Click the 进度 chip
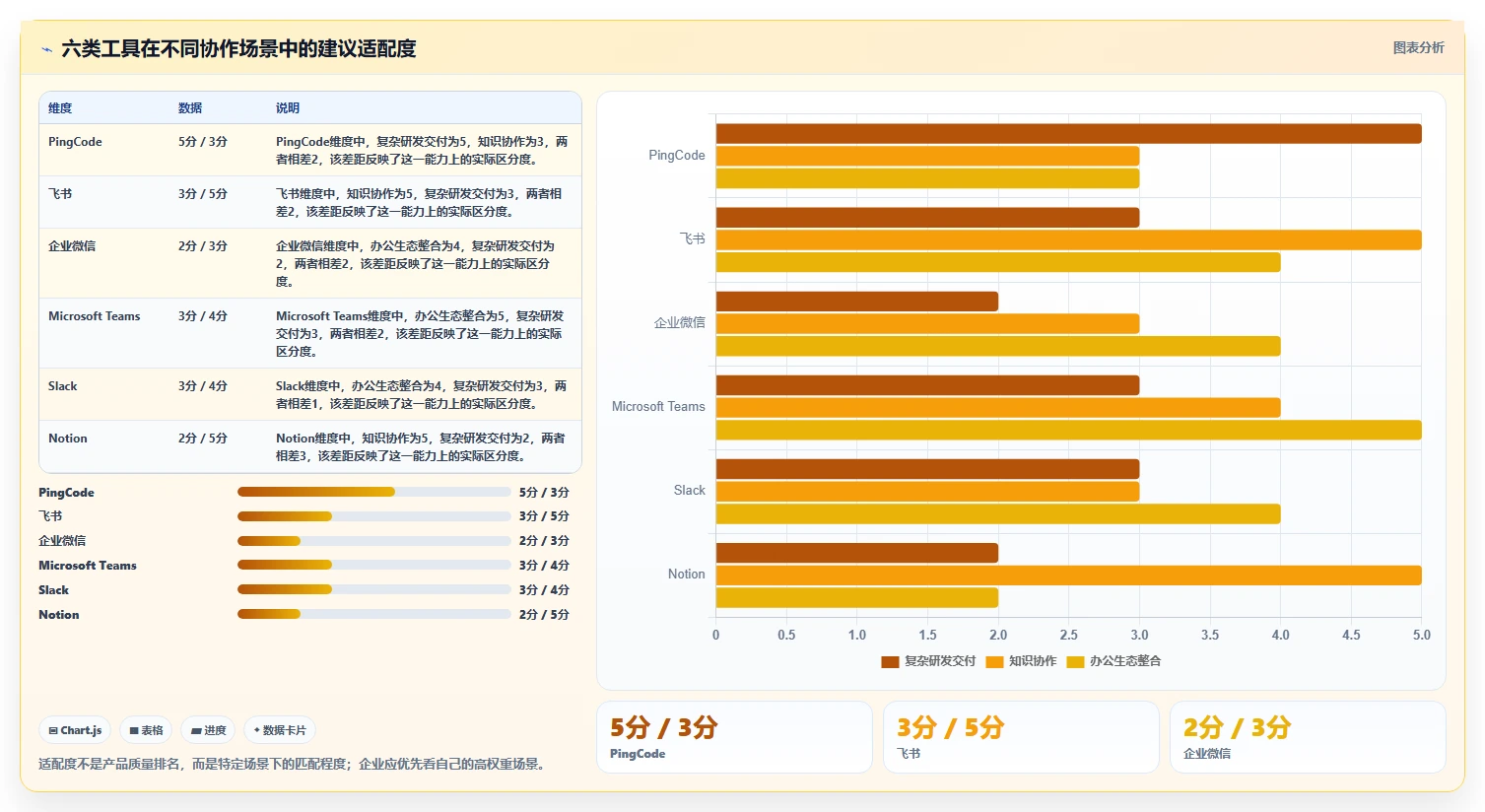1485x812 pixels. click(x=208, y=730)
